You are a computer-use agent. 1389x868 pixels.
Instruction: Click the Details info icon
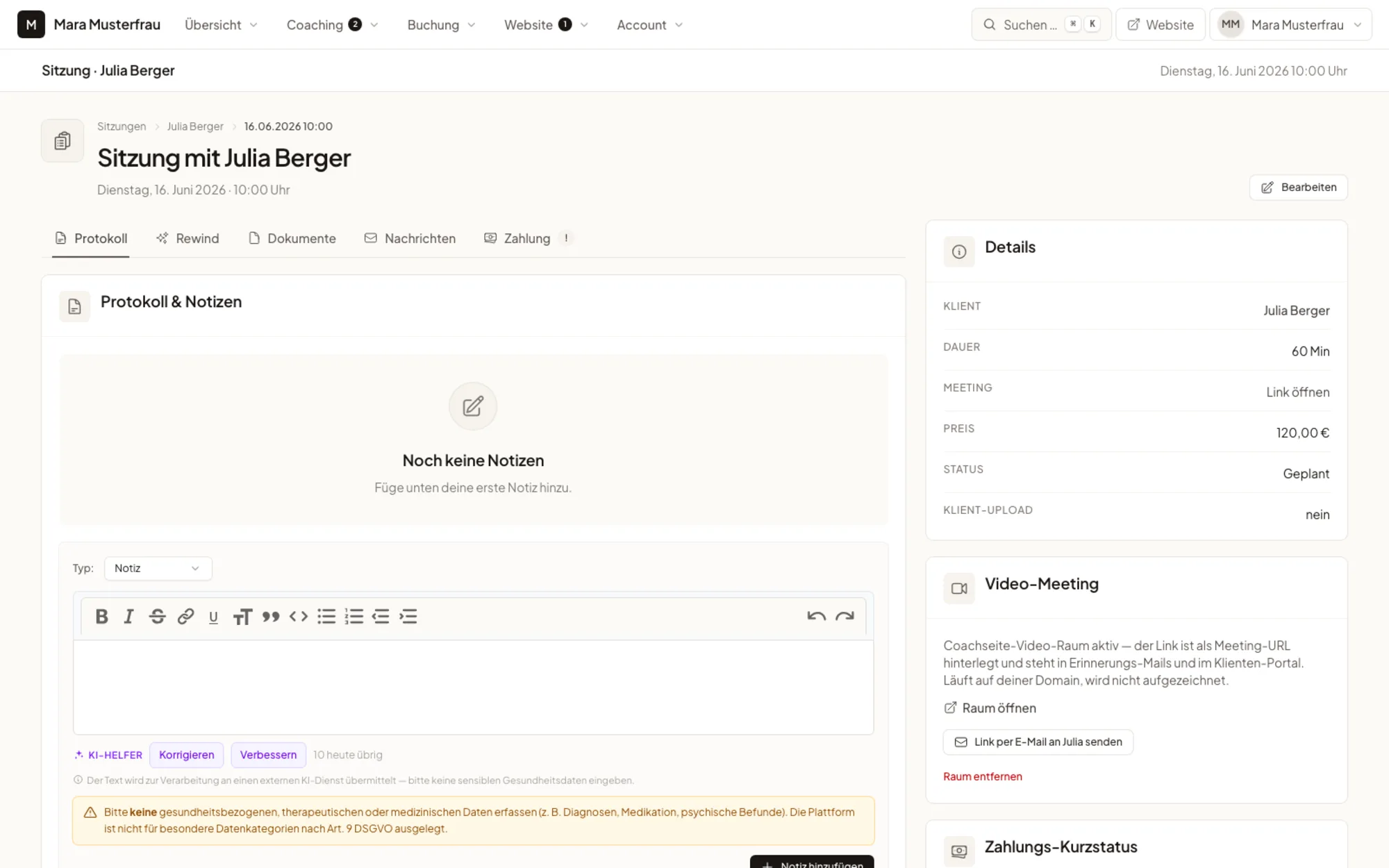[x=959, y=251]
